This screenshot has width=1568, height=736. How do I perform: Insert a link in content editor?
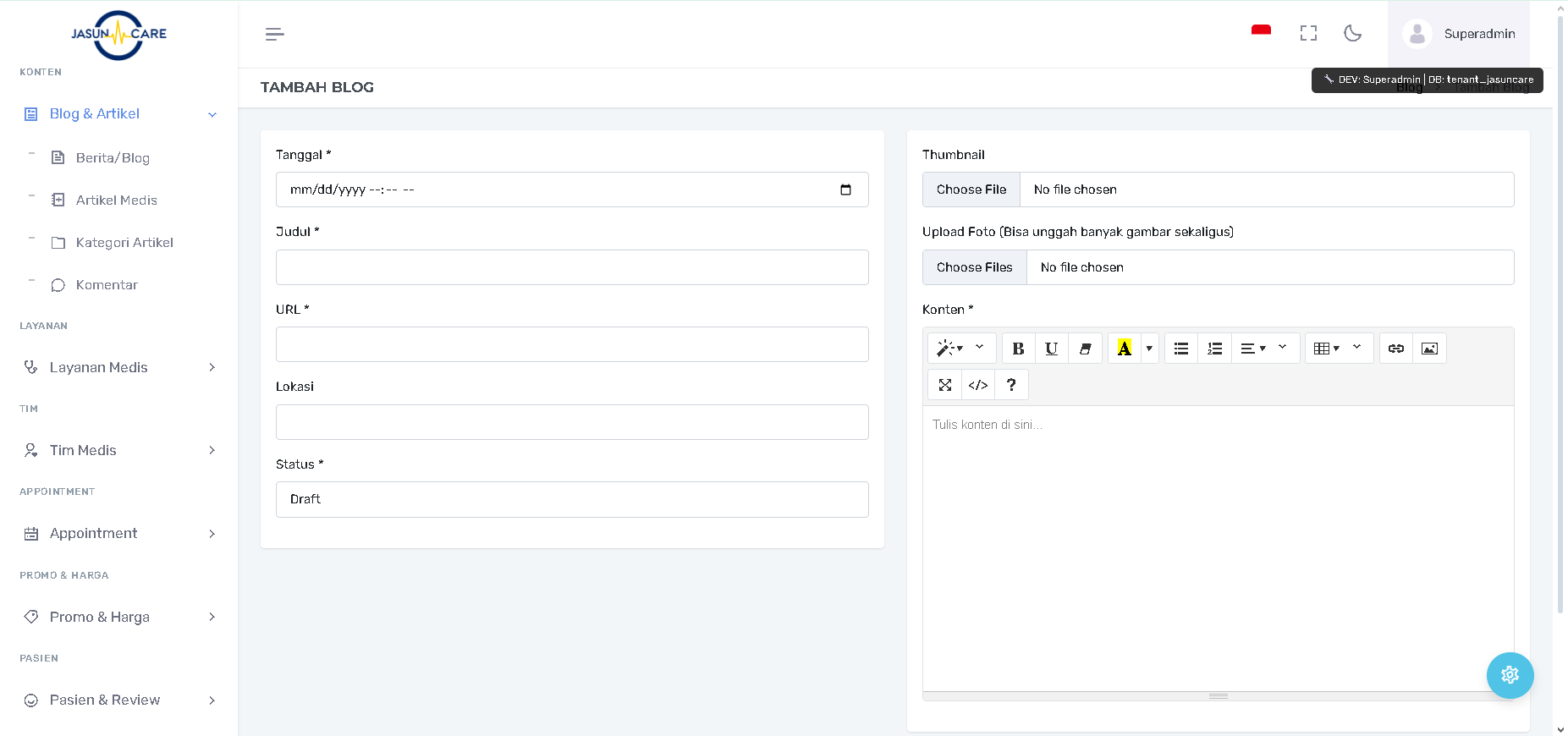tap(1395, 349)
